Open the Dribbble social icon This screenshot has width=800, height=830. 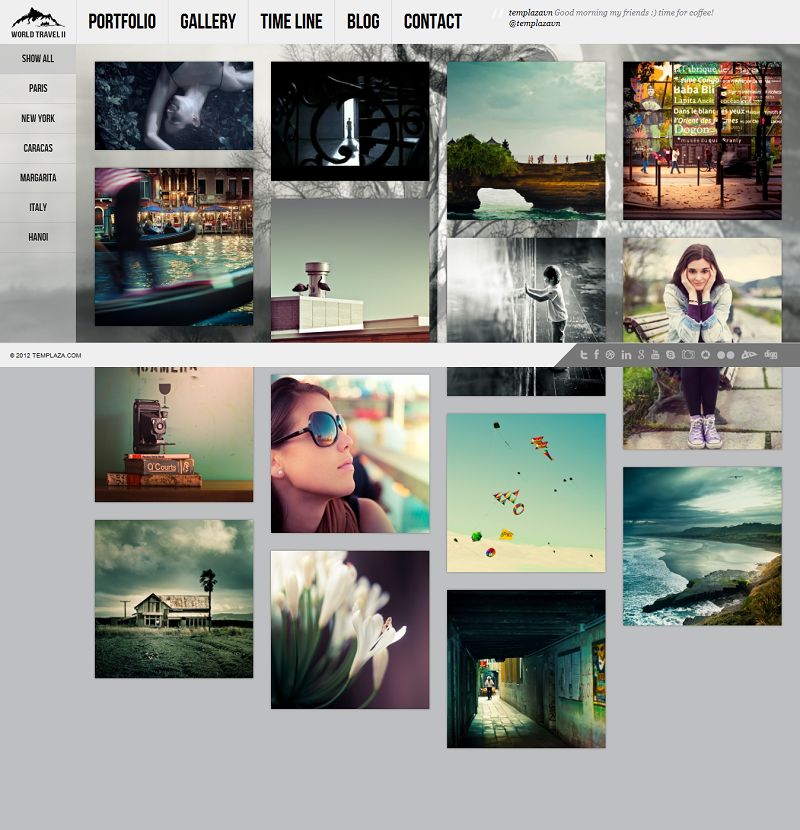click(x=610, y=355)
